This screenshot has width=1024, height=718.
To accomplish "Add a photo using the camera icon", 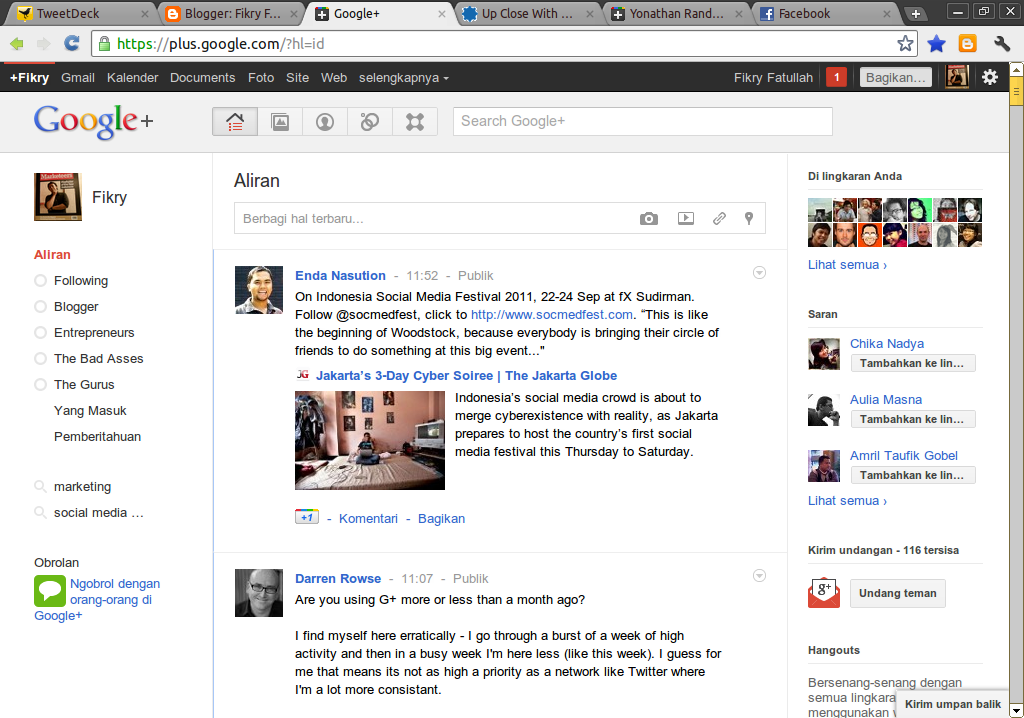I will pos(648,218).
